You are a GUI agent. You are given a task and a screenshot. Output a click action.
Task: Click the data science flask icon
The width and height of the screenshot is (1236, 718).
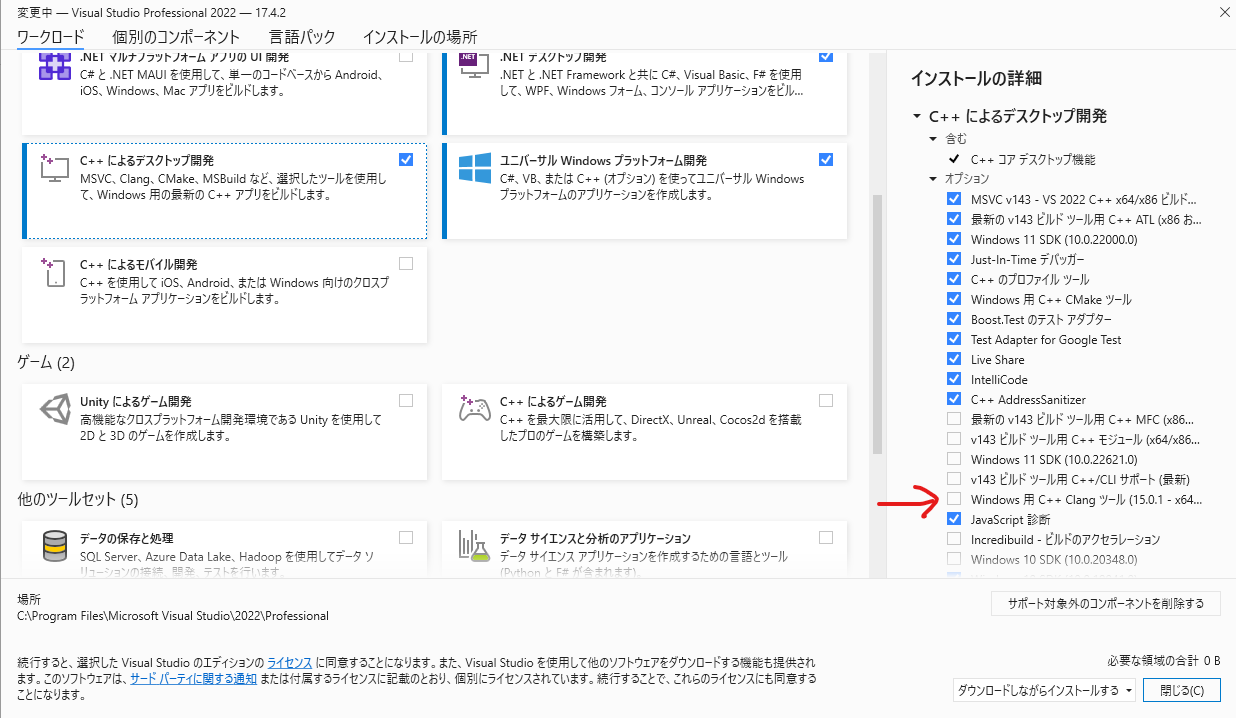point(474,546)
